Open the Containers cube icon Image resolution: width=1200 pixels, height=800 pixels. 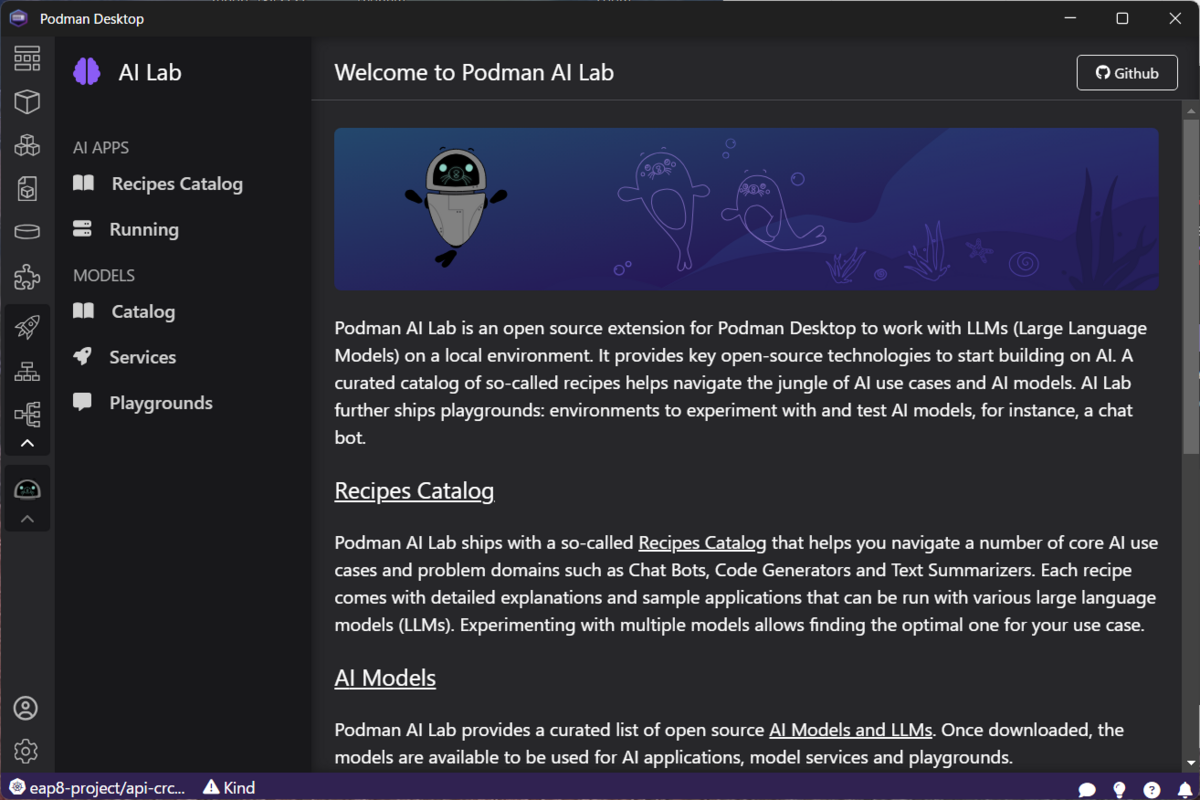click(27, 101)
